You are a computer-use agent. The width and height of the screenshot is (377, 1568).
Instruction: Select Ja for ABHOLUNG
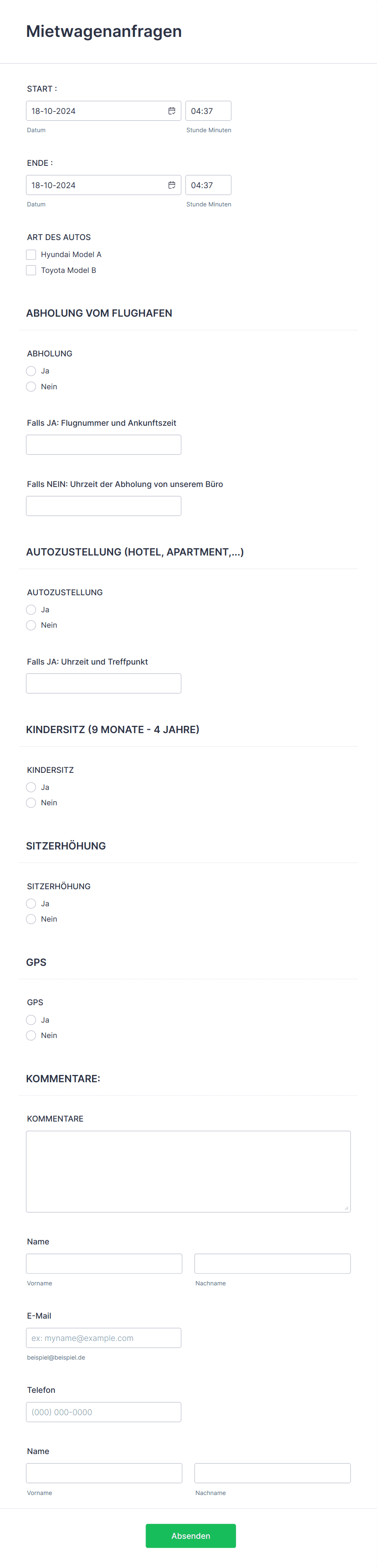pos(31,371)
